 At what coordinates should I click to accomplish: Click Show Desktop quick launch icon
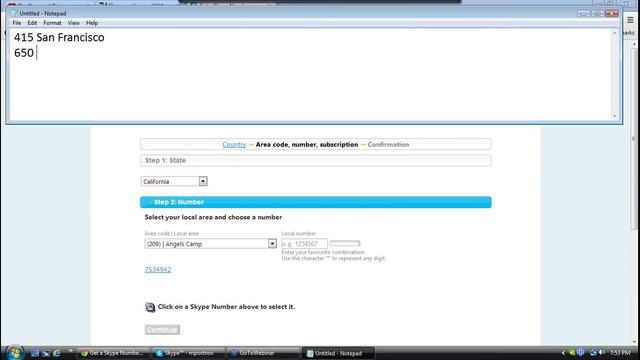35,353
